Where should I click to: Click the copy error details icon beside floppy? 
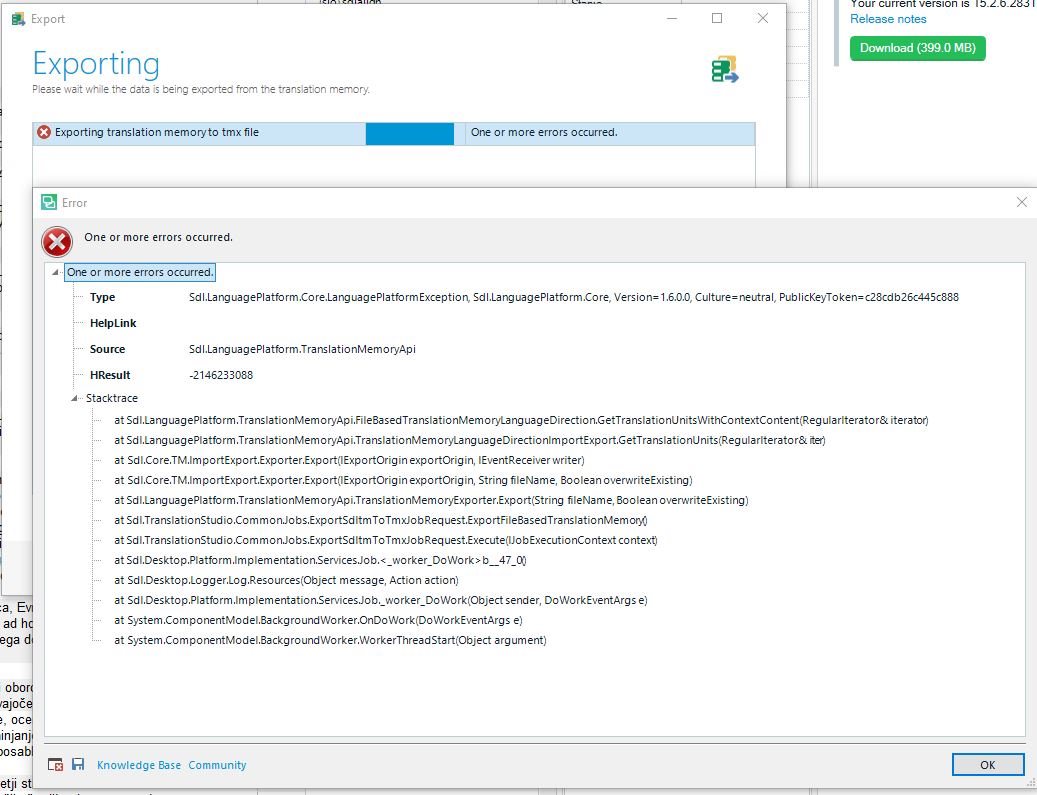coord(56,765)
